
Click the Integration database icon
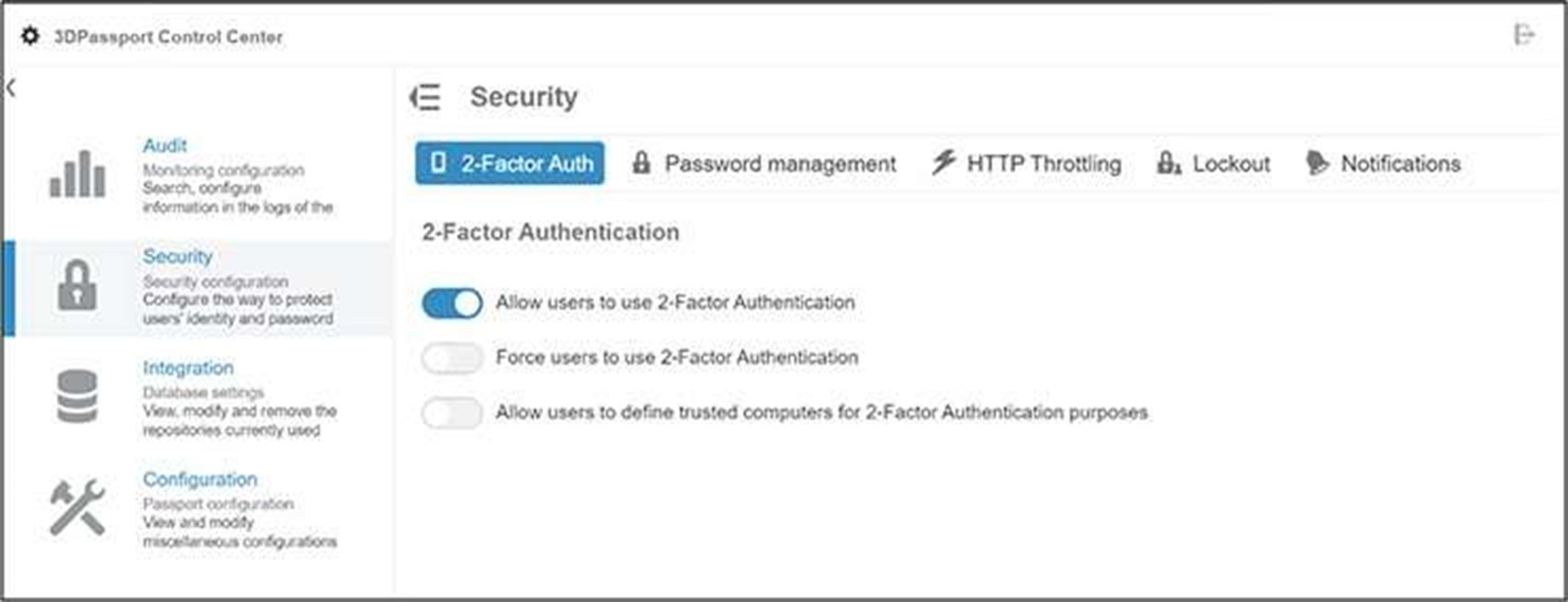click(77, 396)
